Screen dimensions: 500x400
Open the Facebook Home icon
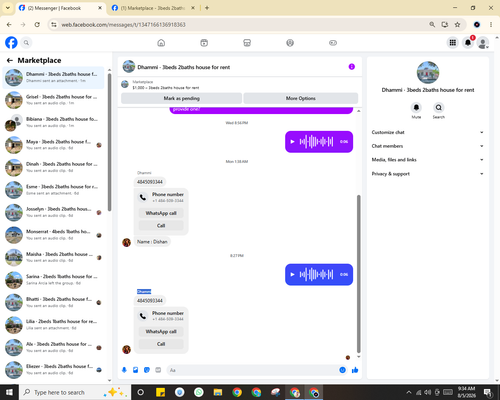(161, 43)
